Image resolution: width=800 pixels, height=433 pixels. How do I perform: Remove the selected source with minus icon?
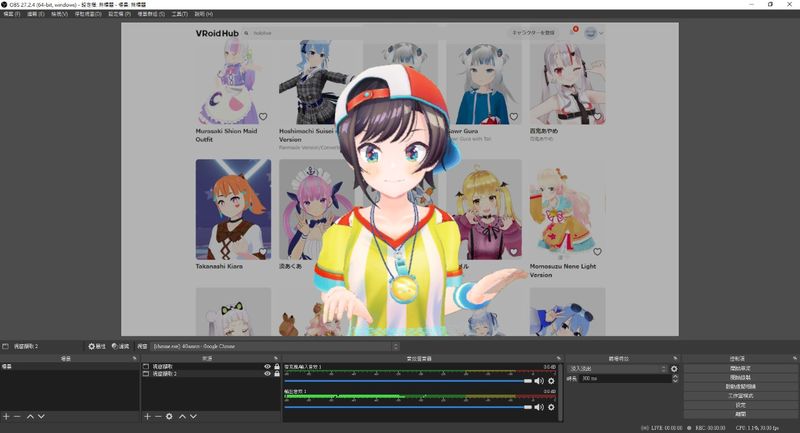tap(158, 417)
